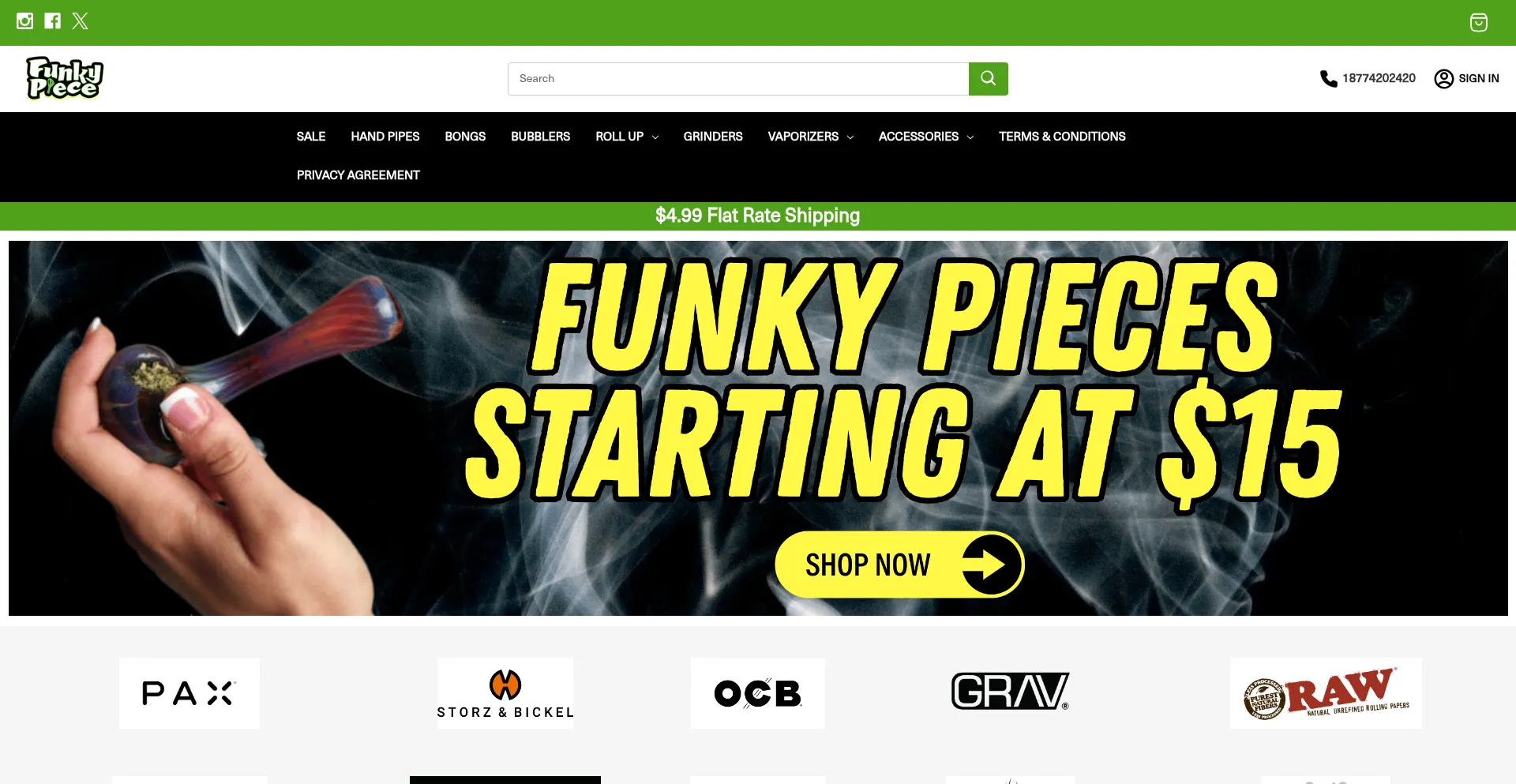Expand the Vaporizers dropdown menu

(810, 137)
